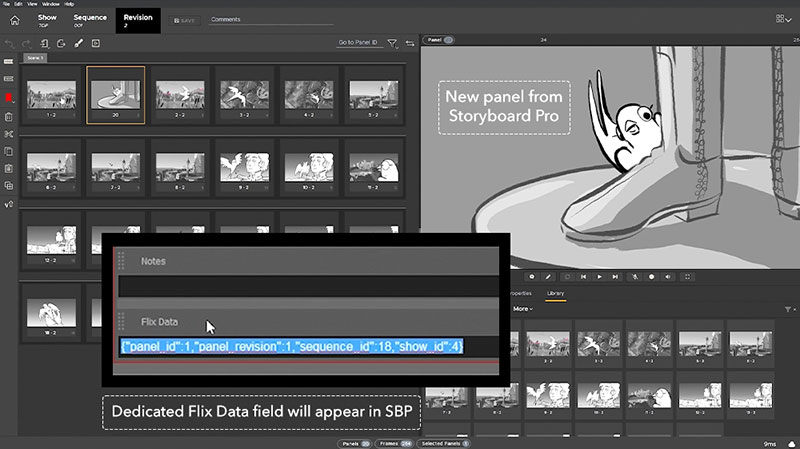Screen dimensions: 800x449
Task: Select panel thumbnail 12-2 in grid
Action: point(52,241)
